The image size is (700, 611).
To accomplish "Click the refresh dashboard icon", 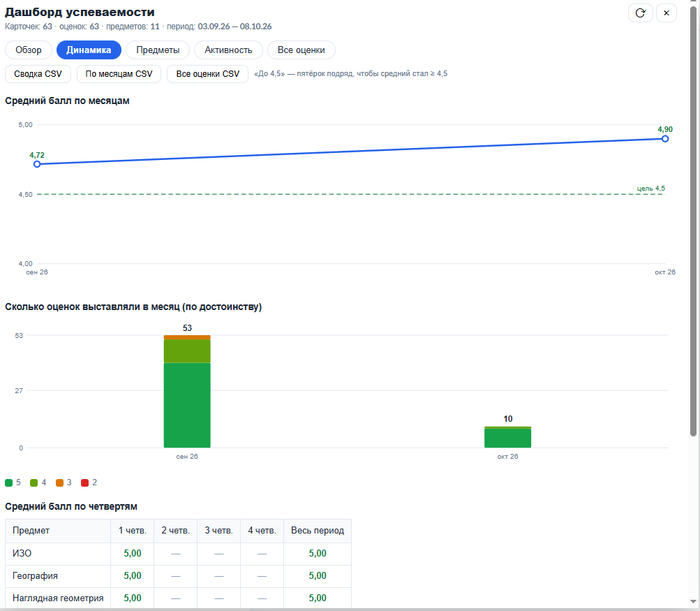I will click(x=640, y=13).
